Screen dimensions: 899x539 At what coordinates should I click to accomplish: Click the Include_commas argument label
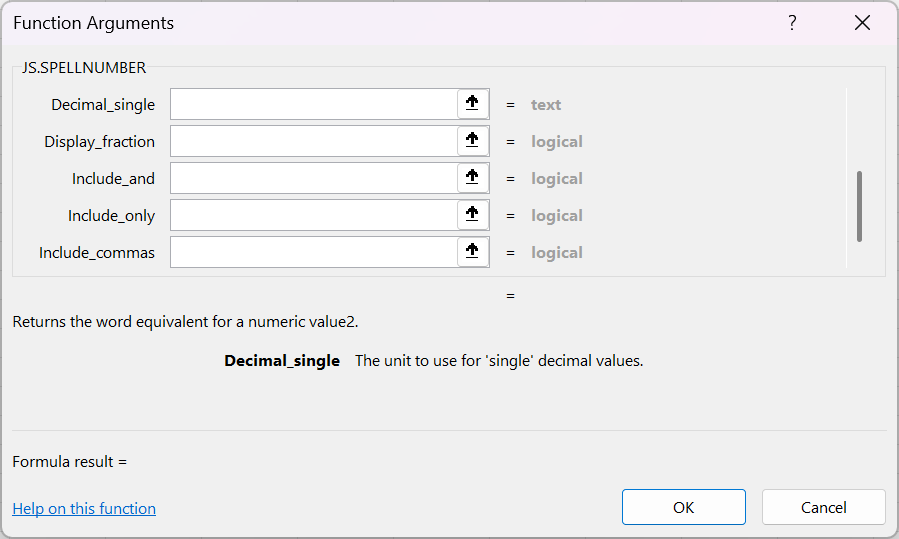pos(97,252)
